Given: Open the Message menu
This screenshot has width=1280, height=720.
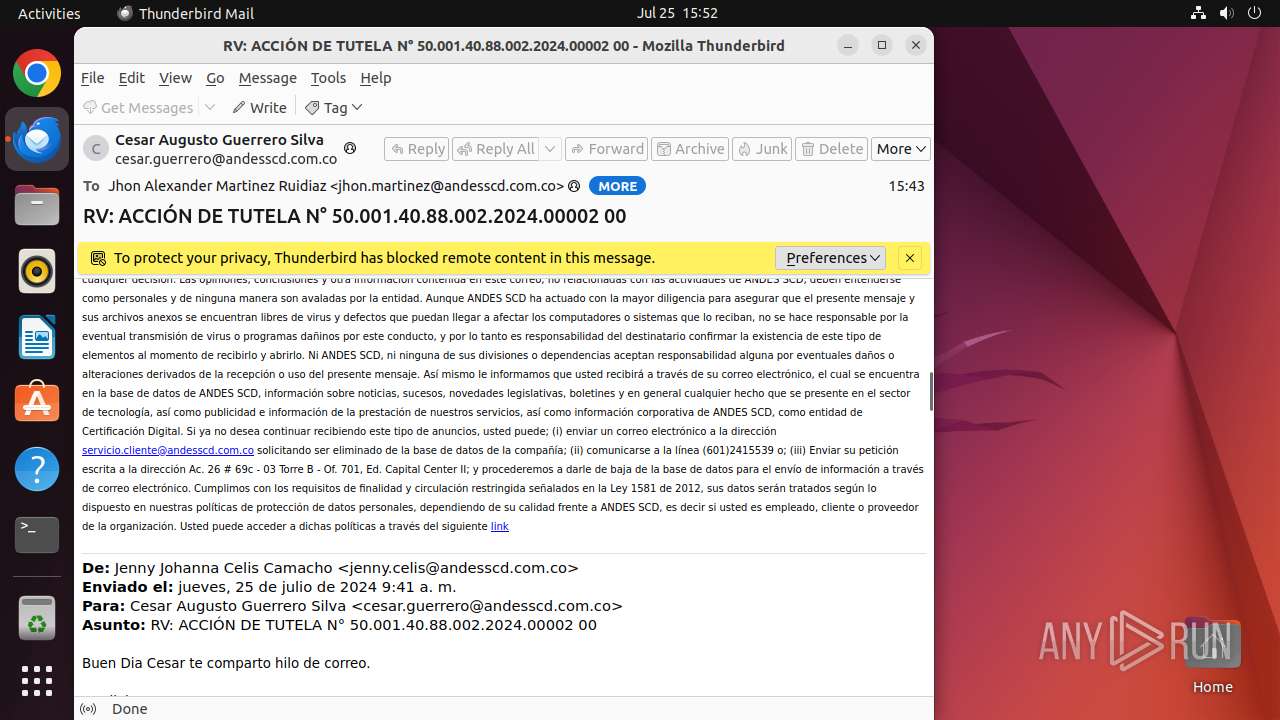Looking at the screenshot, I should tap(267, 78).
